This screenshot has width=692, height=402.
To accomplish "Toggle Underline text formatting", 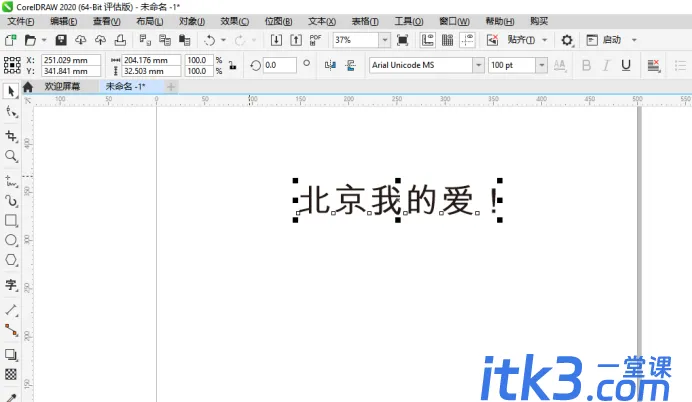I will [626, 65].
